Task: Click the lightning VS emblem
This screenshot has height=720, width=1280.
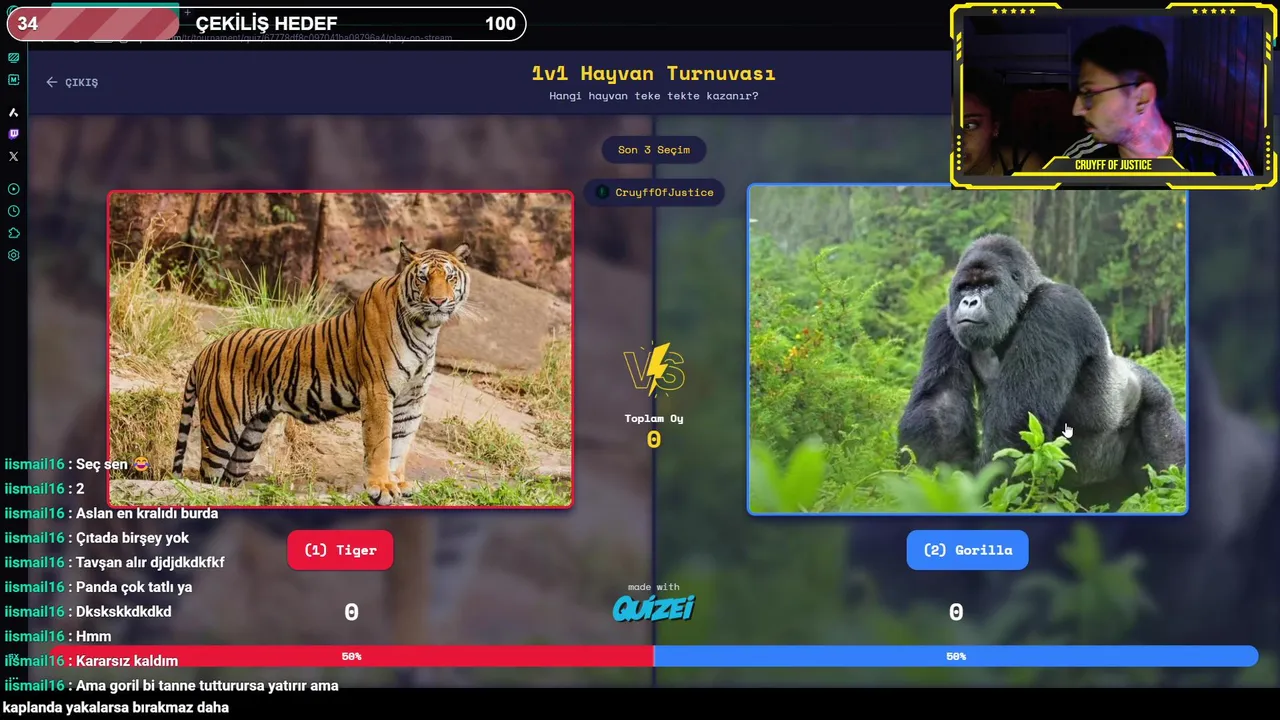Action: 654,370
